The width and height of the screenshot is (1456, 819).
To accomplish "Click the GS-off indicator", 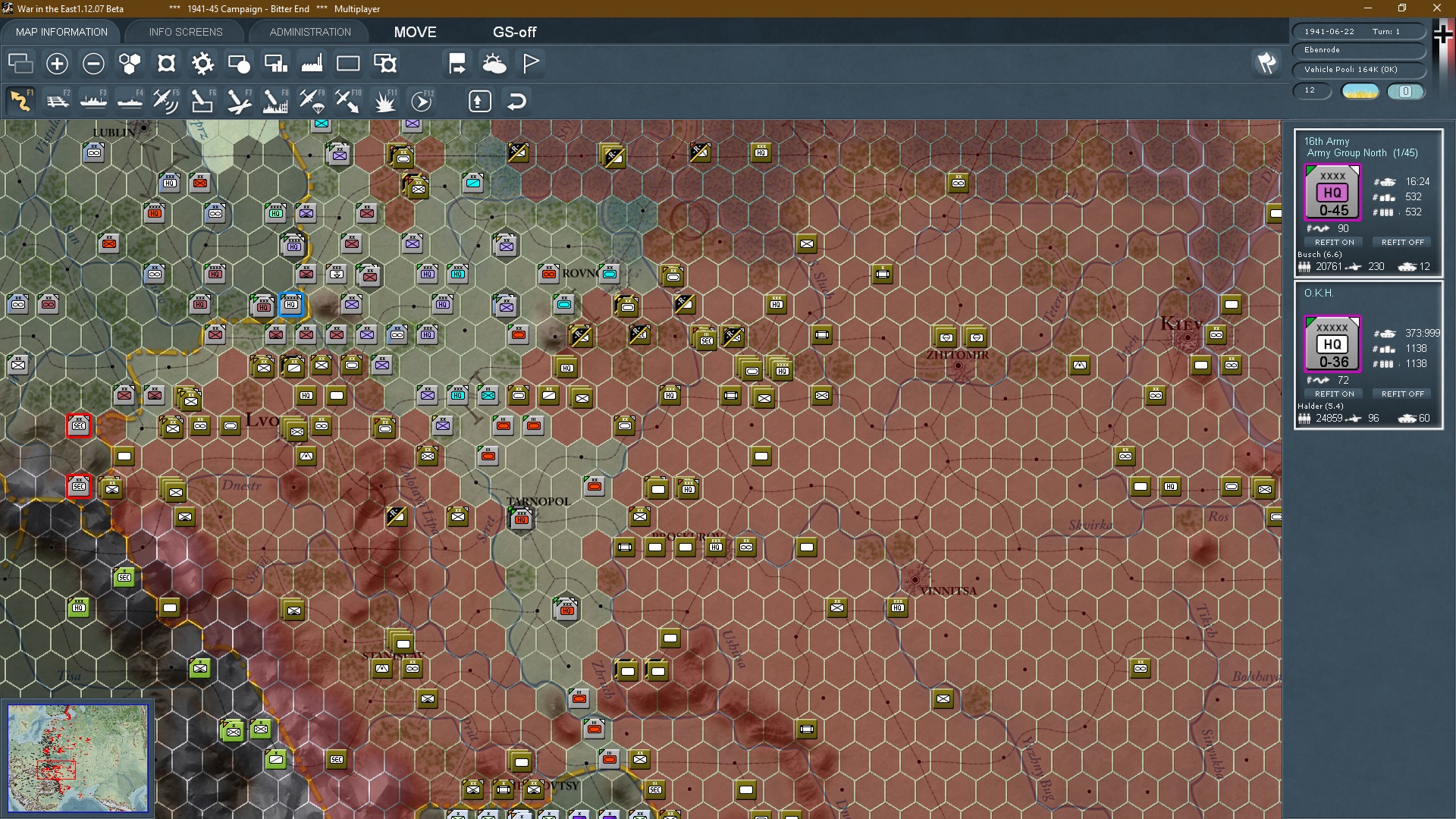I will coord(514,32).
